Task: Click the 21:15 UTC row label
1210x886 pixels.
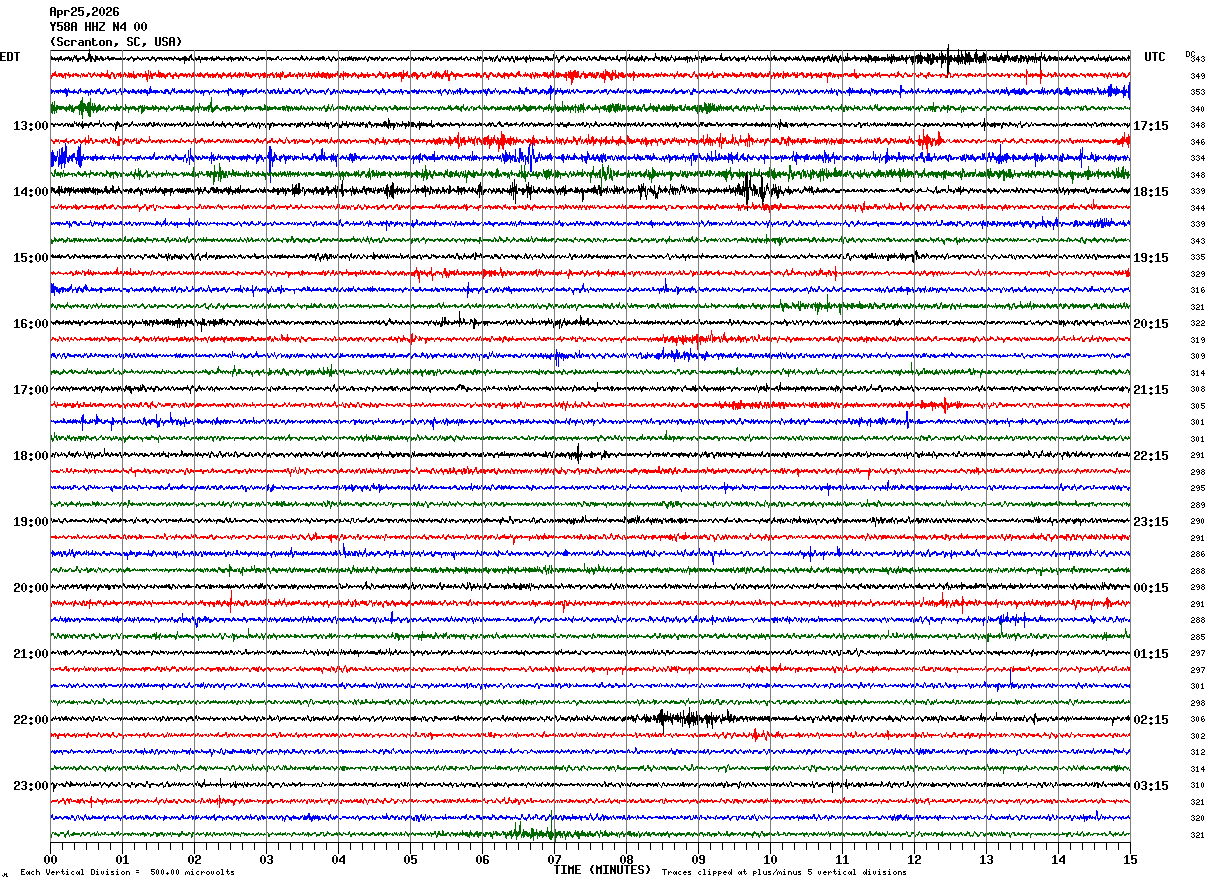Action: click(x=1151, y=389)
